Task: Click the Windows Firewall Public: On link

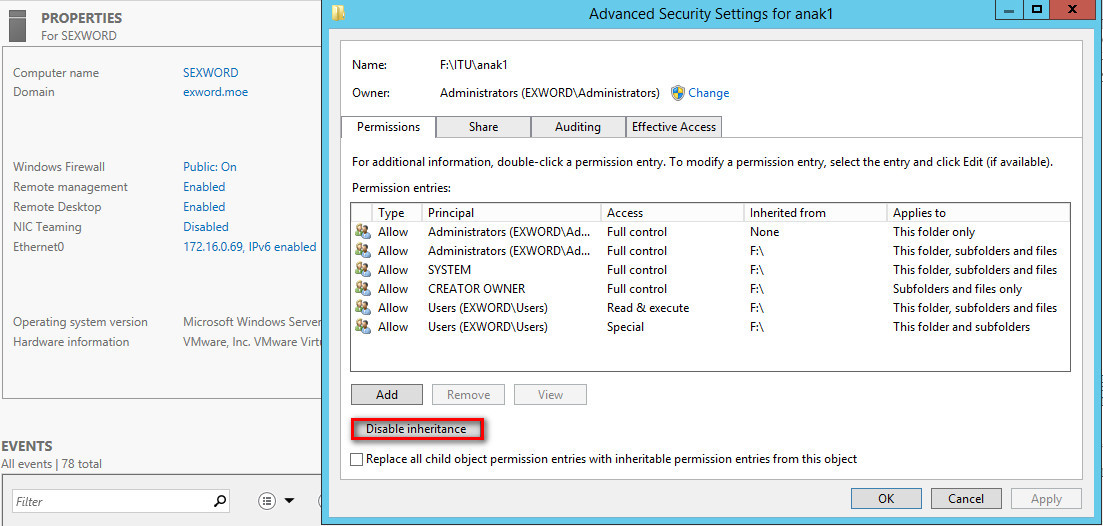Action: [209, 167]
